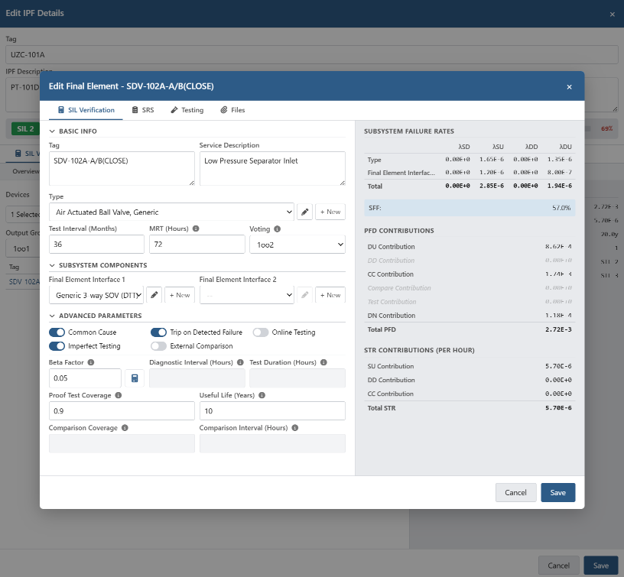624x577 pixels.
Task: Switch to the Testing tab
Action: click(x=187, y=110)
